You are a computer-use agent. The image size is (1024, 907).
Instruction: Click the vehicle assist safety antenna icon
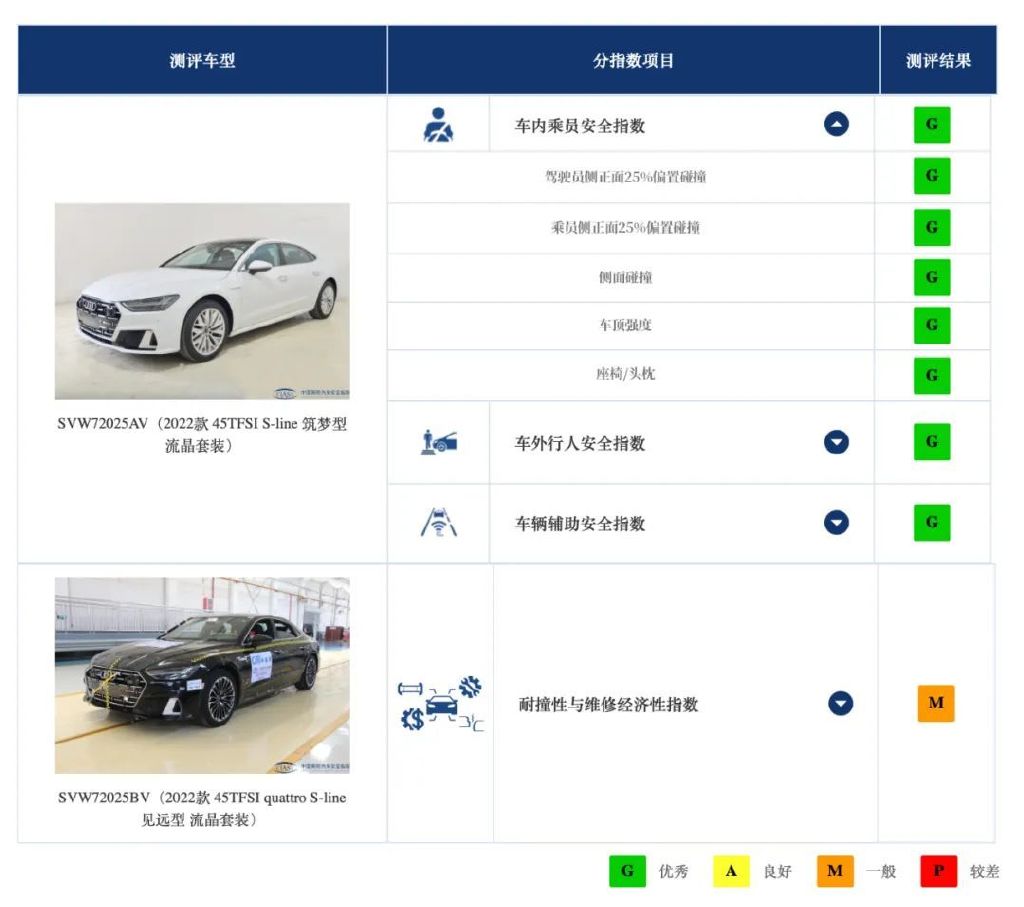point(436,521)
